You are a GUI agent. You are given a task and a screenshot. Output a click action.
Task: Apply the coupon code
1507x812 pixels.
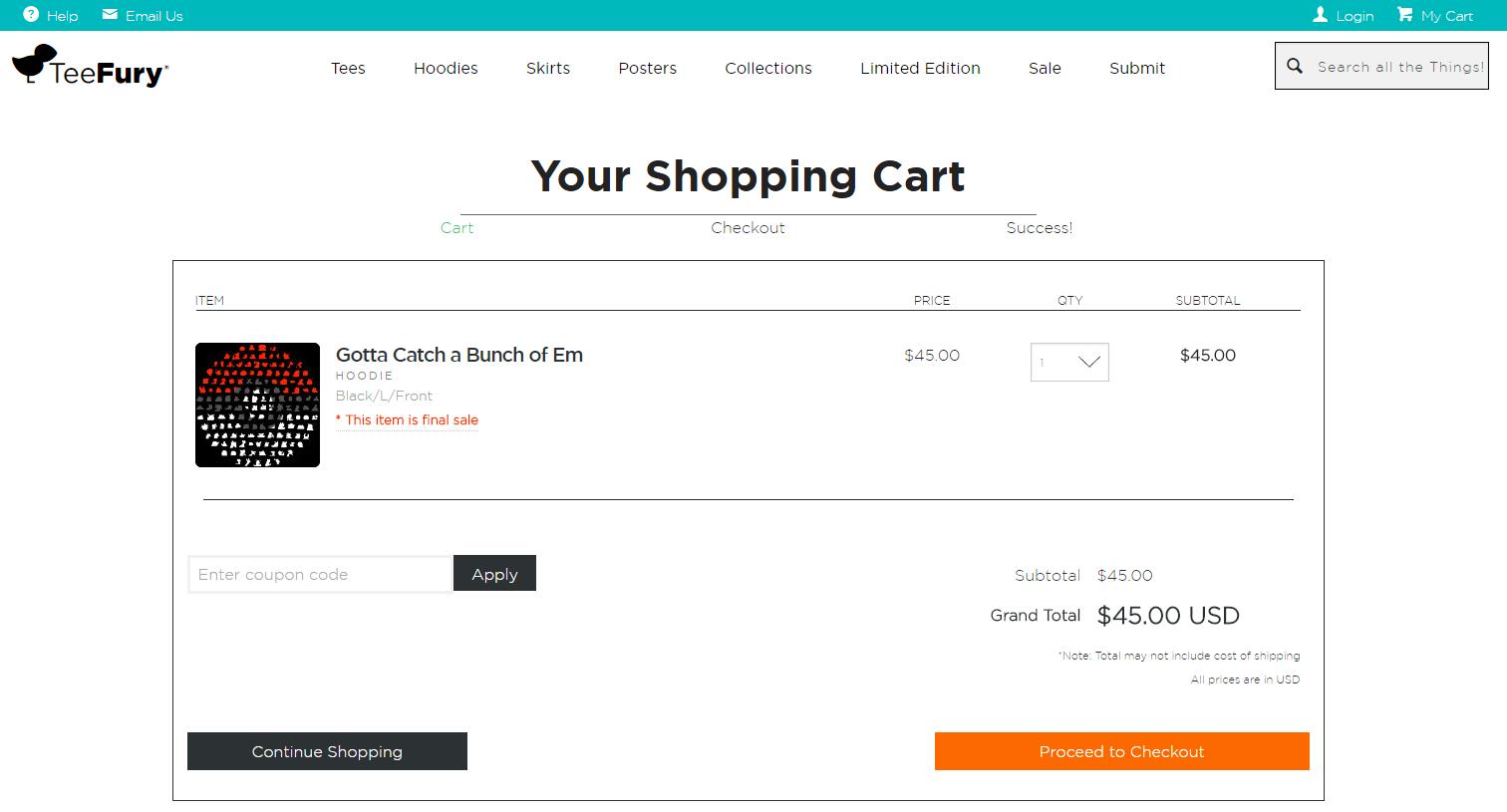tap(494, 573)
